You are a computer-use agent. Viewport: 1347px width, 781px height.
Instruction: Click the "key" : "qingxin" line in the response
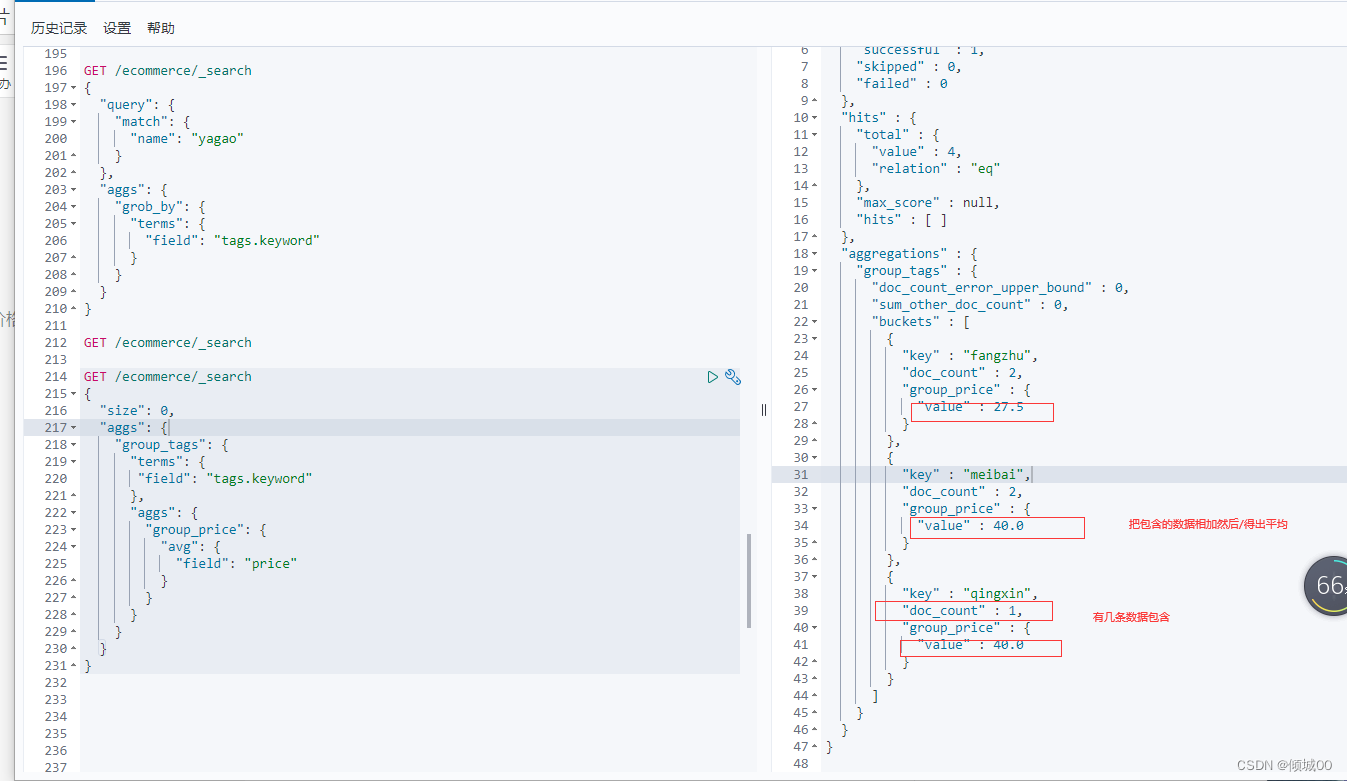coord(971,594)
